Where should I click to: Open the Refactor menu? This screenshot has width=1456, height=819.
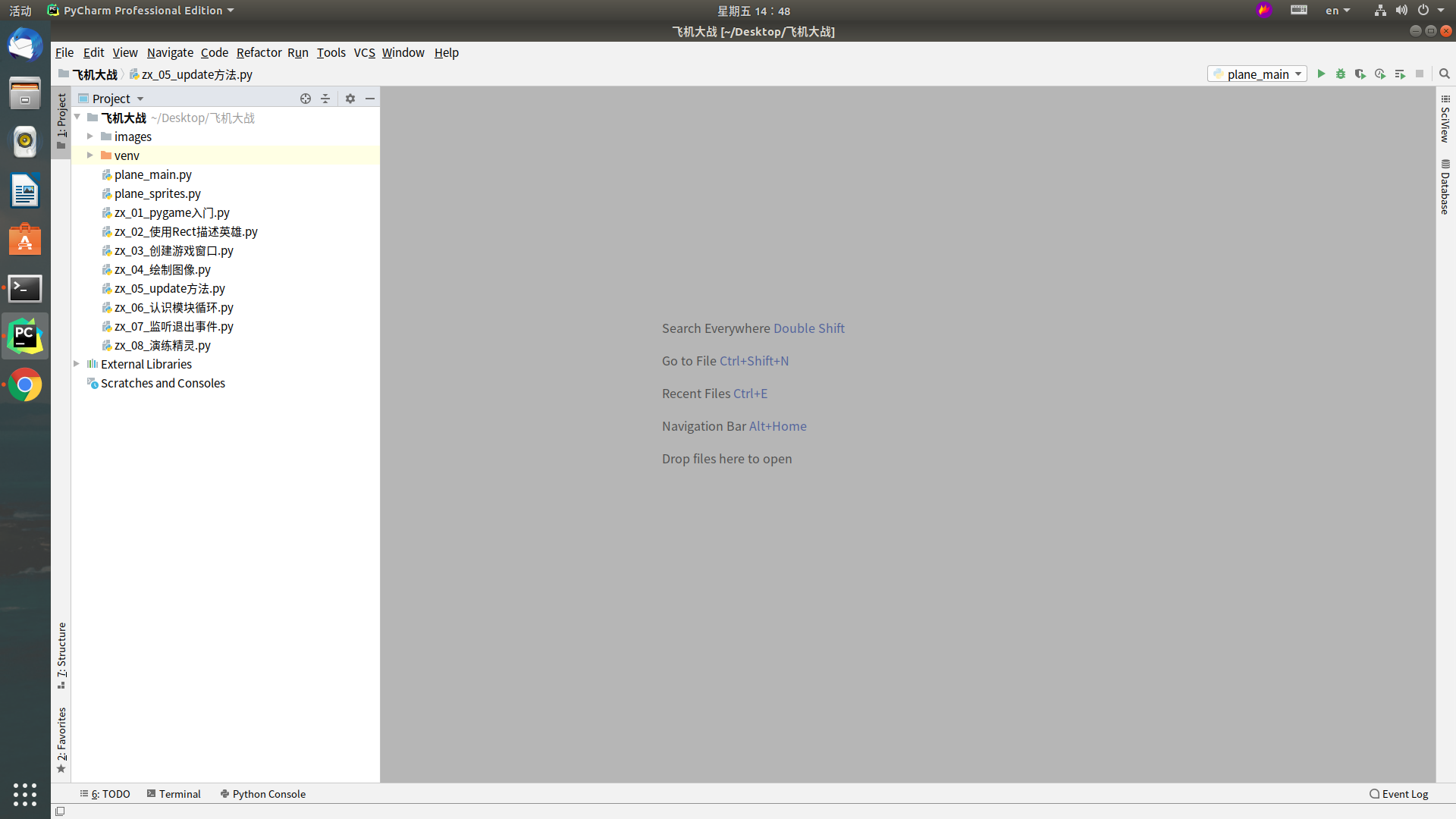259,52
